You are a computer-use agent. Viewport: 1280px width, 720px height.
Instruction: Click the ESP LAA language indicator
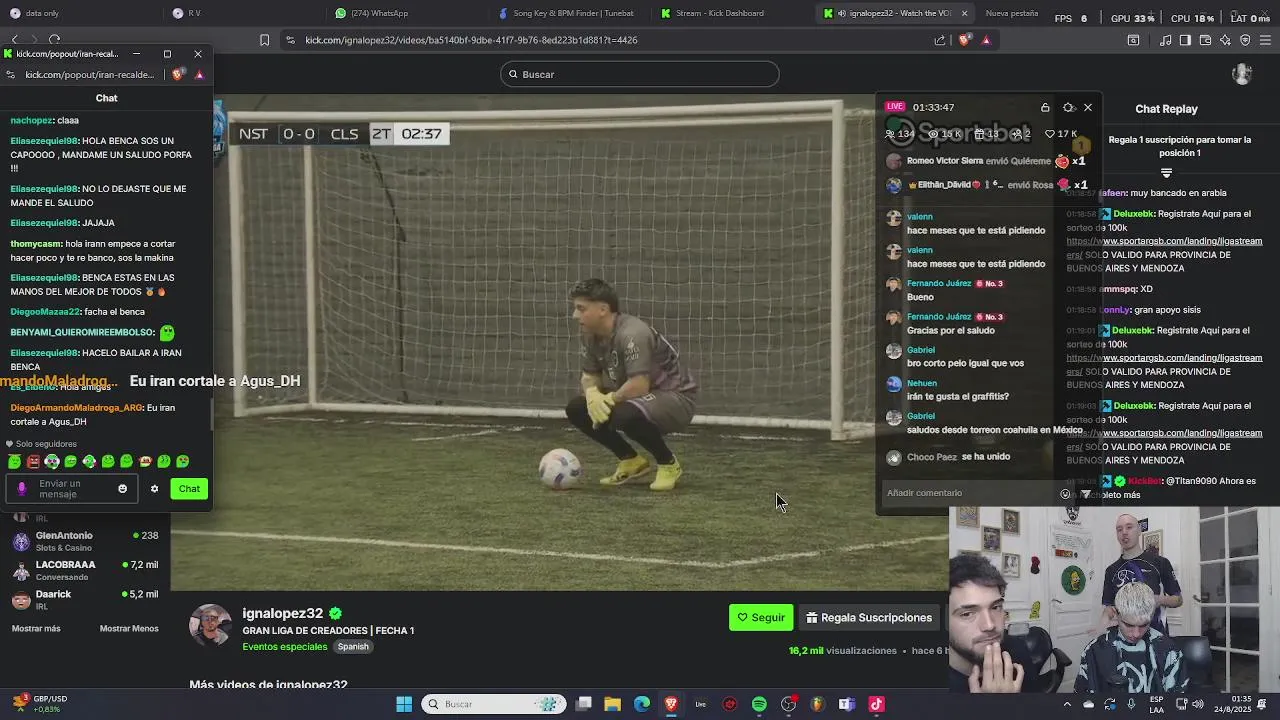point(1156,704)
